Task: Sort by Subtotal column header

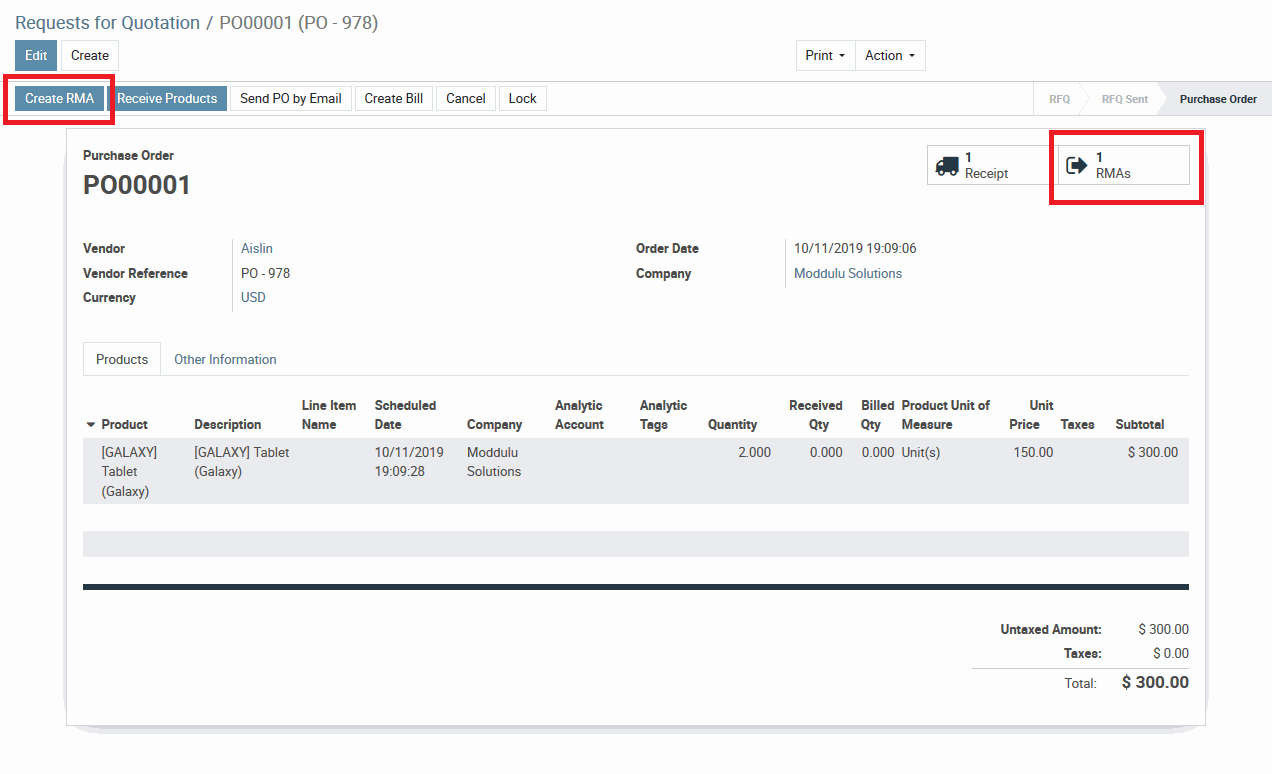Action: 1140,425
